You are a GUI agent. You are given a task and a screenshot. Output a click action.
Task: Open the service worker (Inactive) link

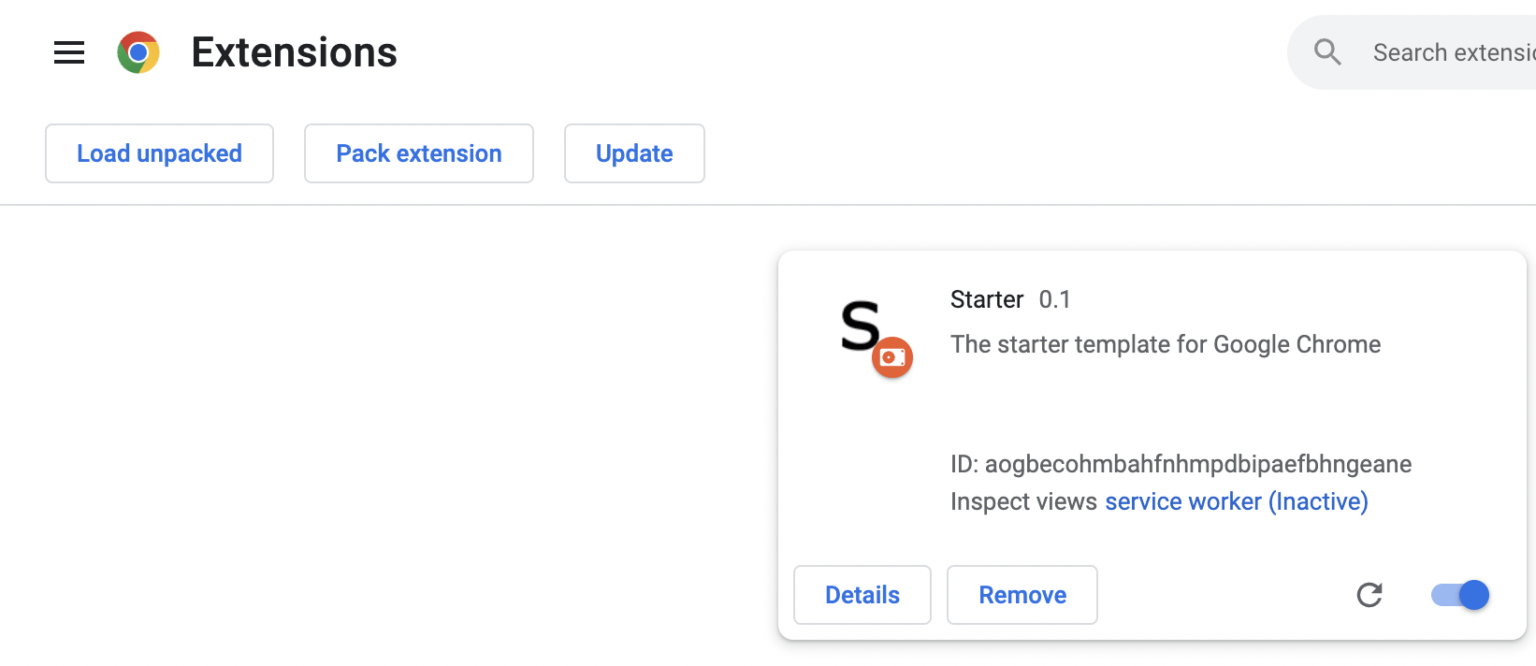pyautogui.click(x=1236, y=501)
